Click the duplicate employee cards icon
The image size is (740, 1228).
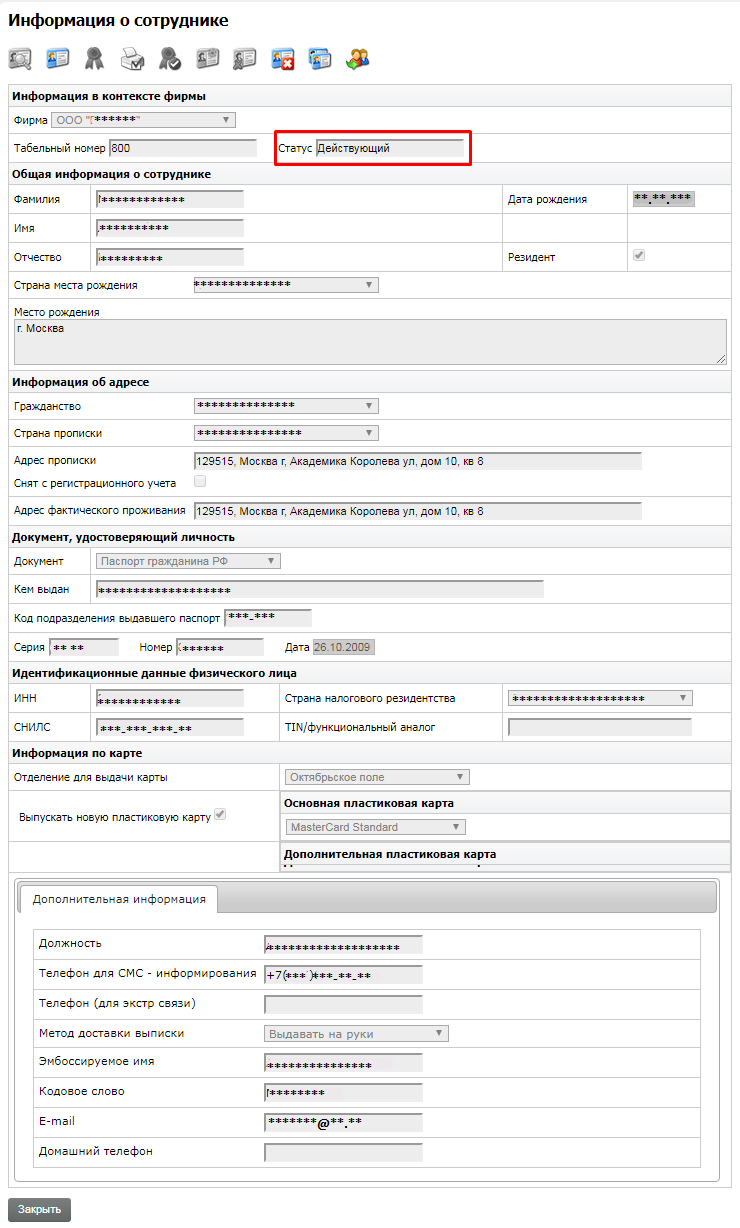320,59
